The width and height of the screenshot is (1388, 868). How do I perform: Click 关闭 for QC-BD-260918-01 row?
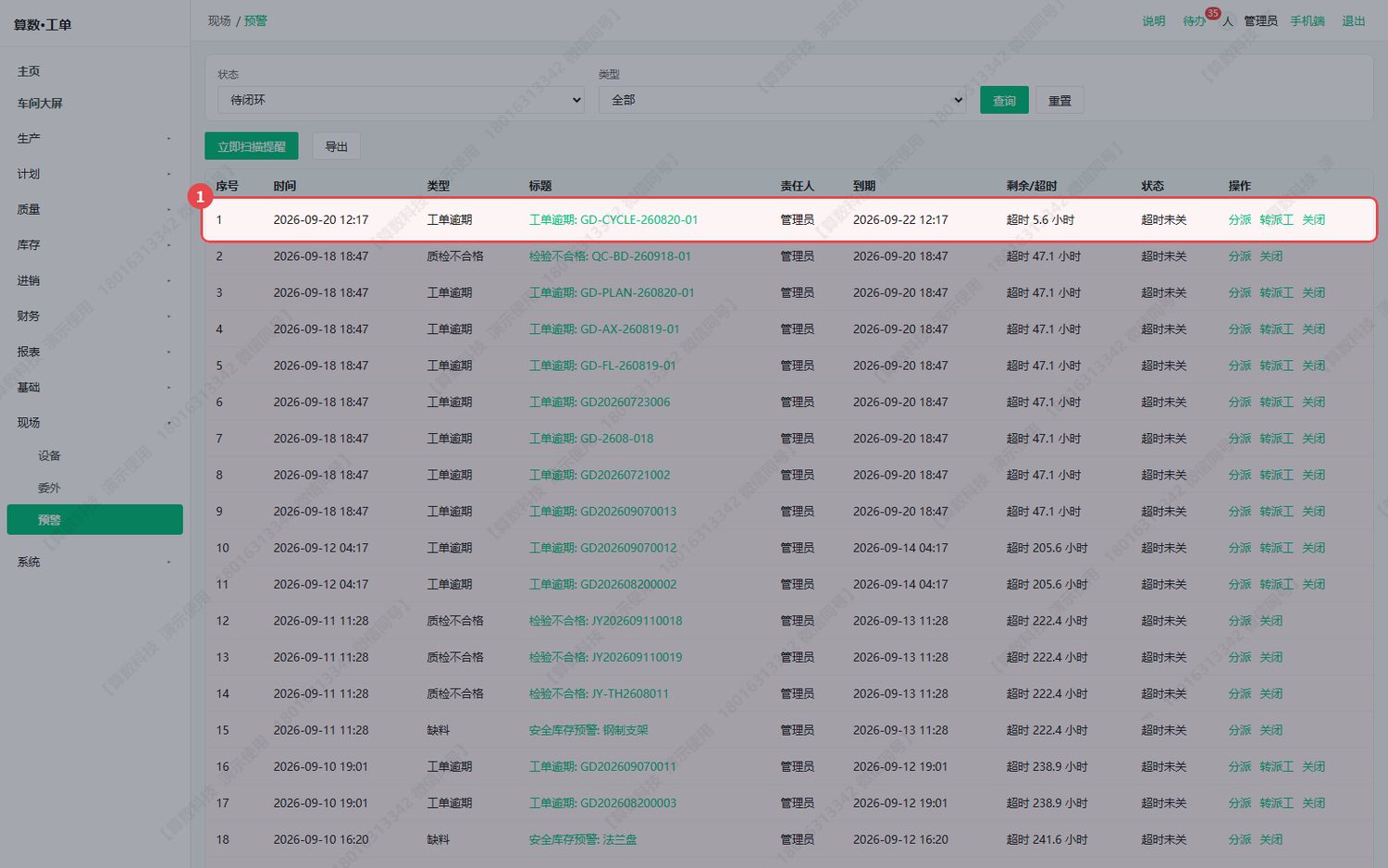pos(1271,256)
